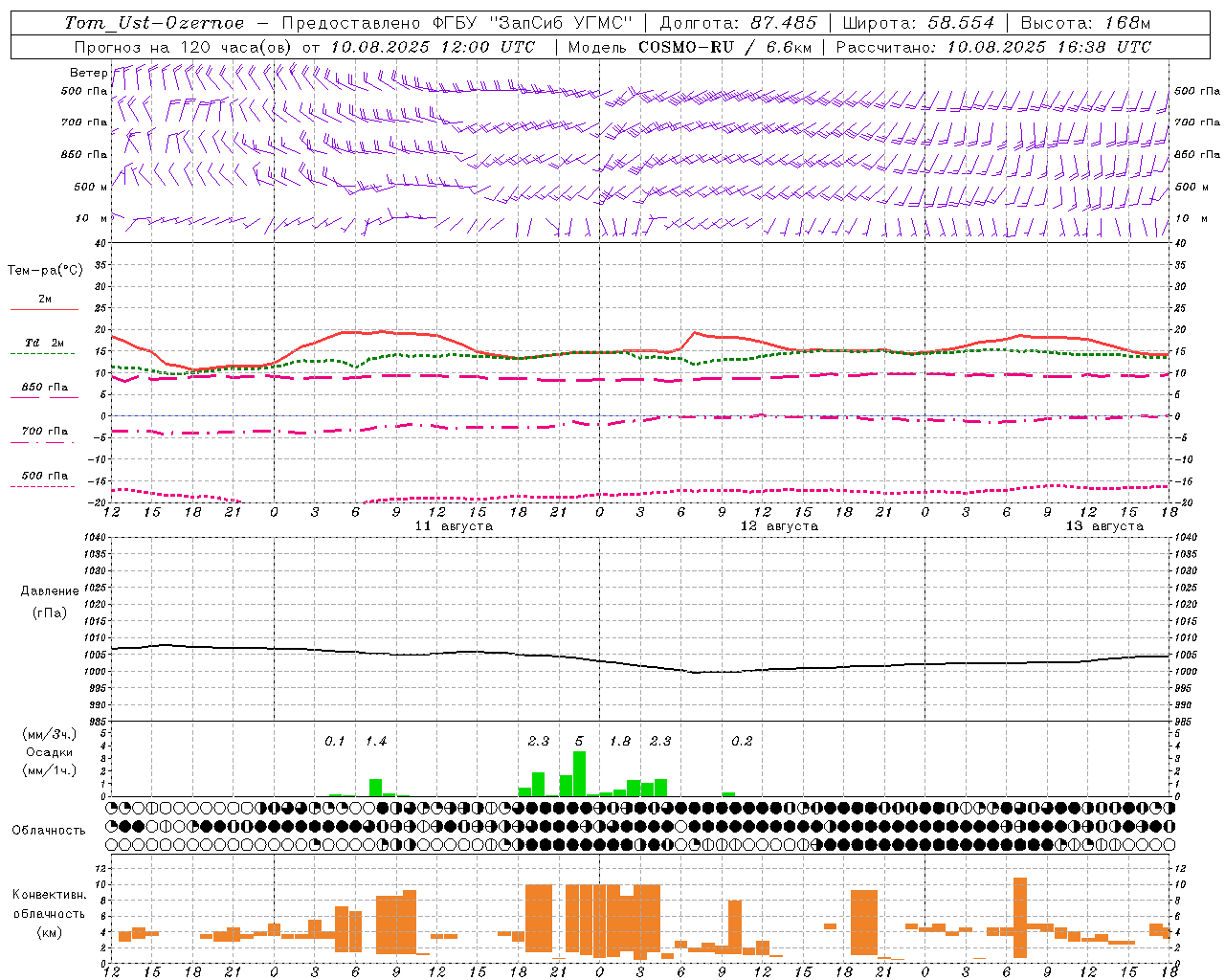
Task: Click the tallest orange convective bar on 13 августа
Action: 1020,918
